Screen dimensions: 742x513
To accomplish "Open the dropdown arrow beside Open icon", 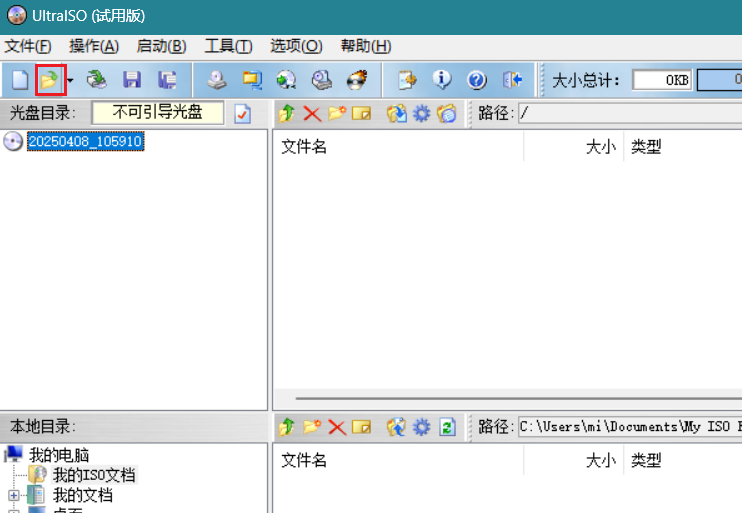I will (71, 80).
